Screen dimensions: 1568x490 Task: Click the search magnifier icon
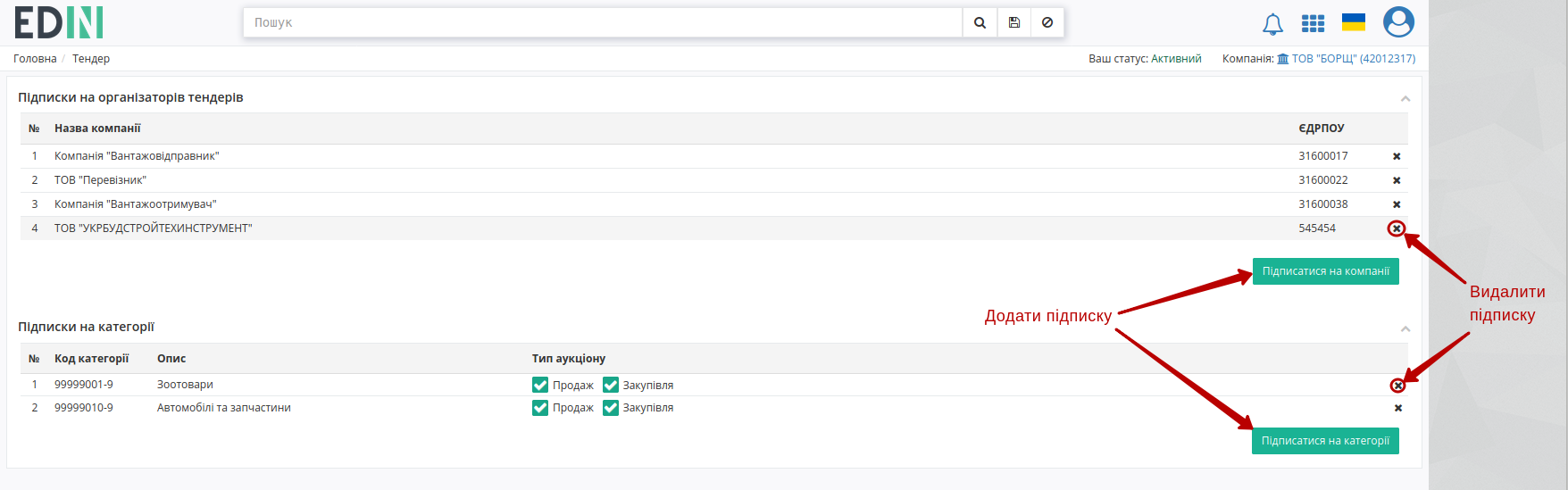point(980,22)
